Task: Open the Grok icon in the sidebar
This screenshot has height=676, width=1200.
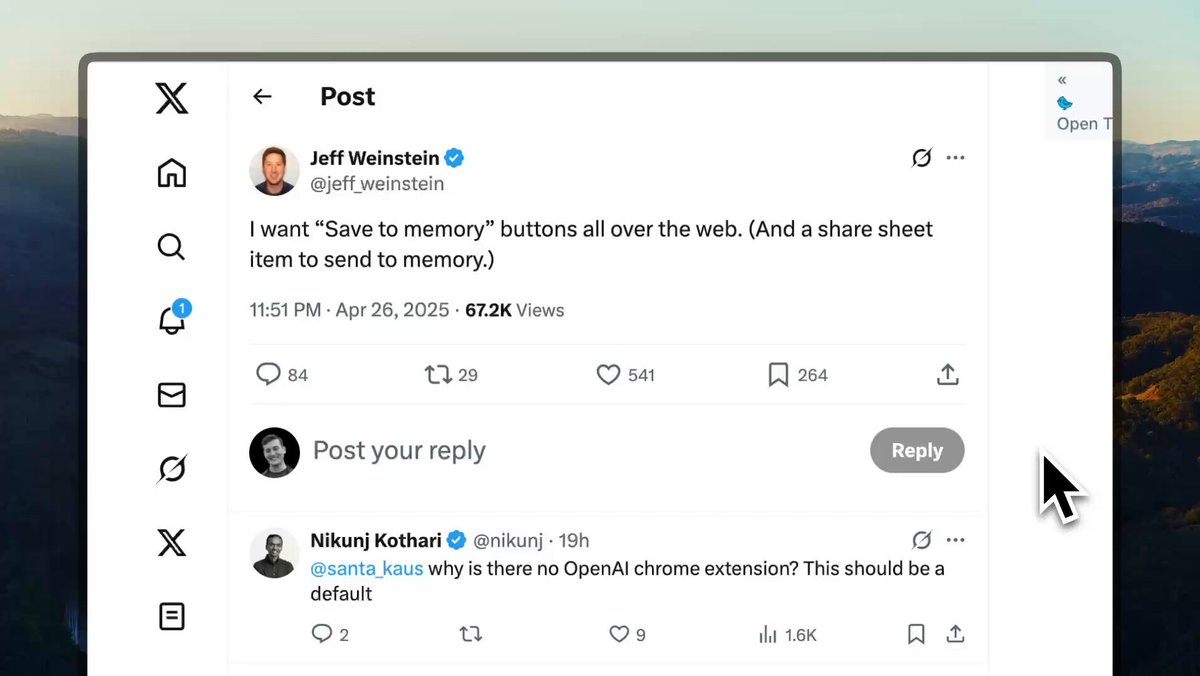Action: [x=172, y=469]
